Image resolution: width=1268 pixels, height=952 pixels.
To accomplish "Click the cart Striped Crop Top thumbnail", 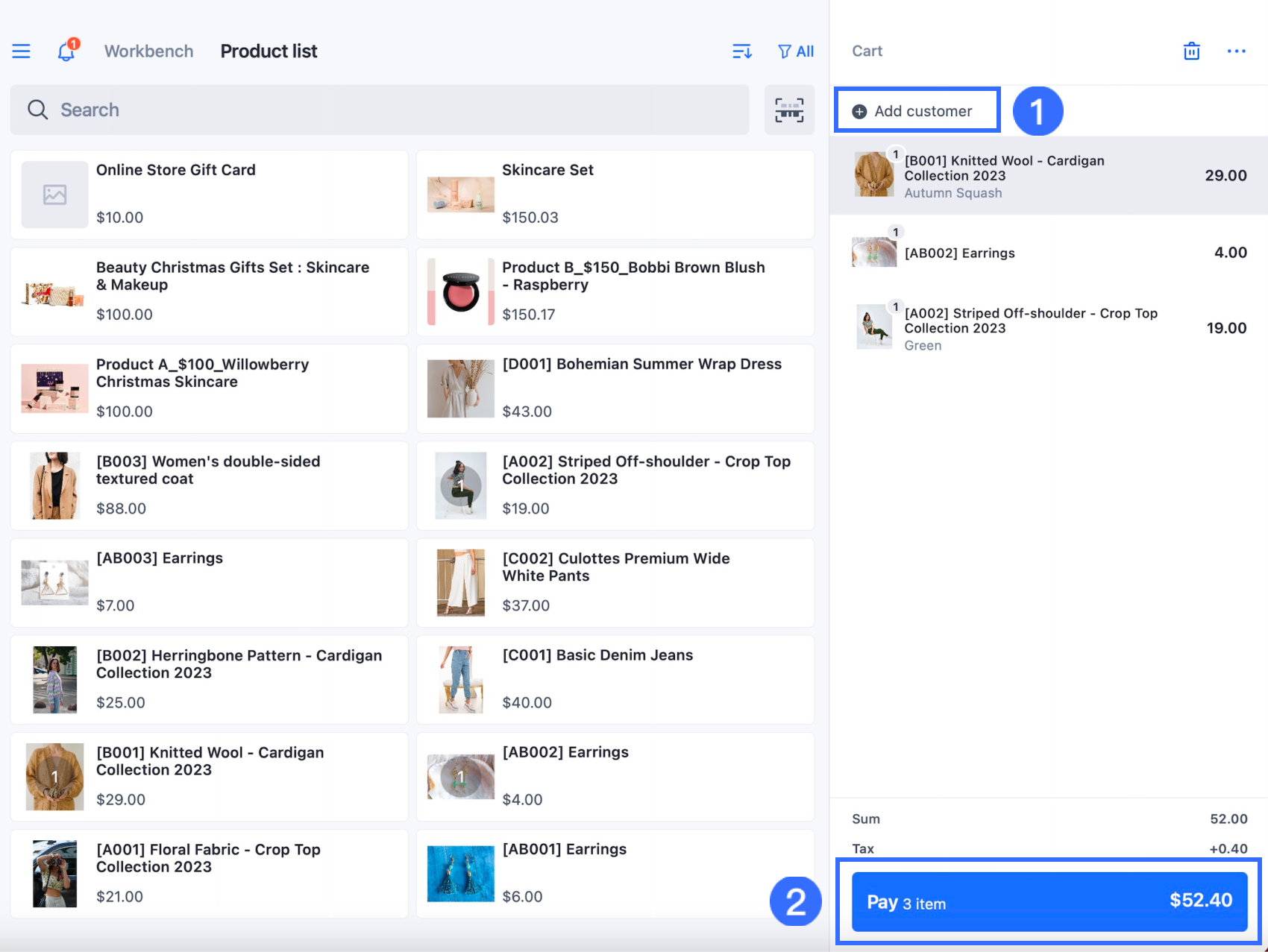I will pyautogui.click(x=874, y=327).
